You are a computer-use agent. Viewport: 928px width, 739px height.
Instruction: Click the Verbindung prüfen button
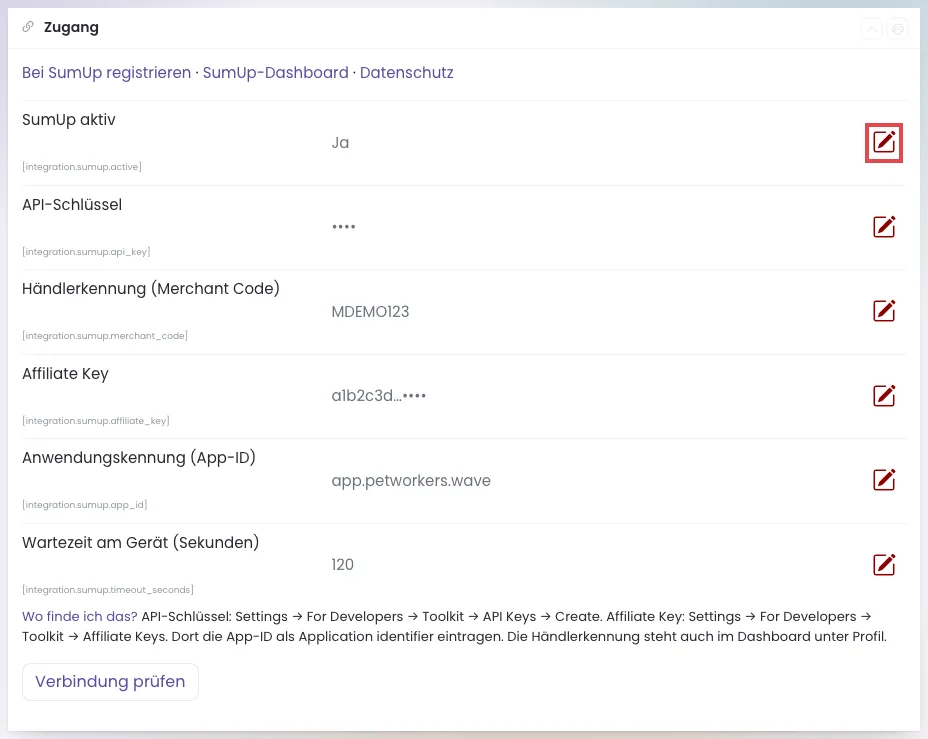click(110, 682)
